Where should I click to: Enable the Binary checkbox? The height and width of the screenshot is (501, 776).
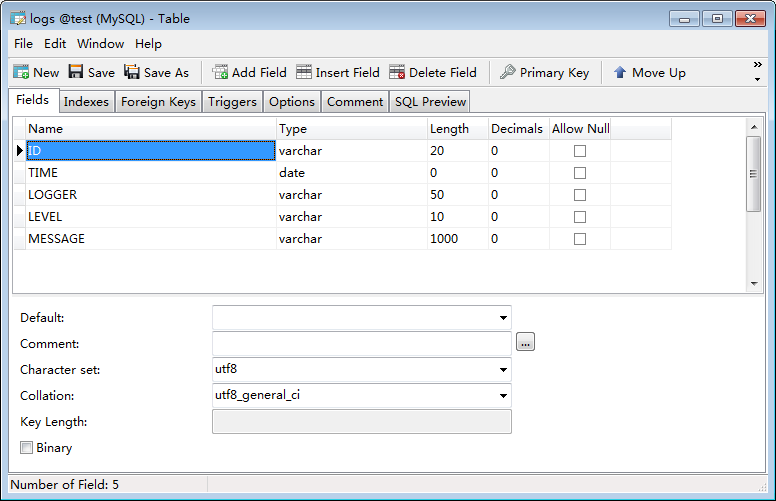click(26, 448)
